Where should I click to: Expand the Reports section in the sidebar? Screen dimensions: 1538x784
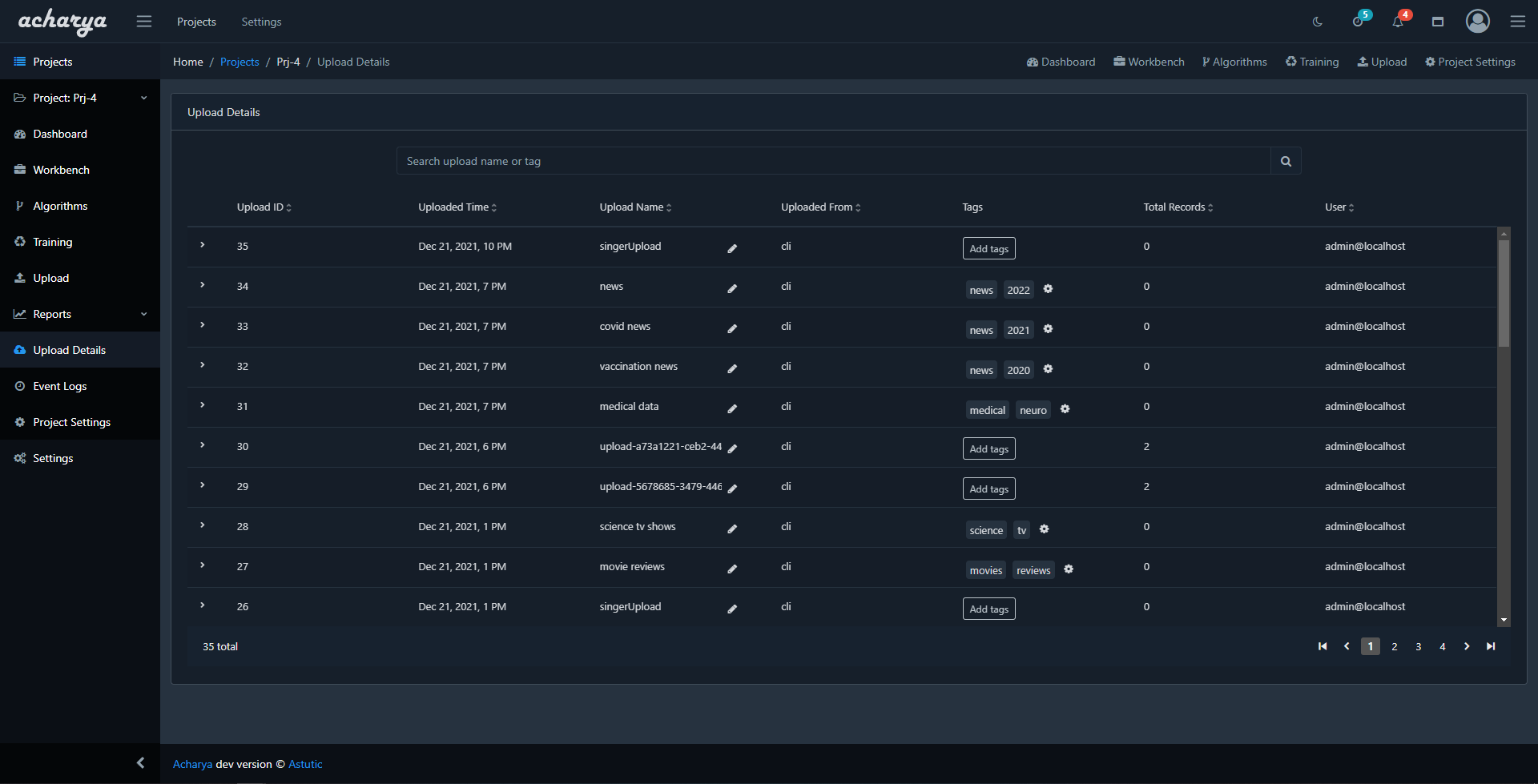pyautogui.click(x=143, y=313)
